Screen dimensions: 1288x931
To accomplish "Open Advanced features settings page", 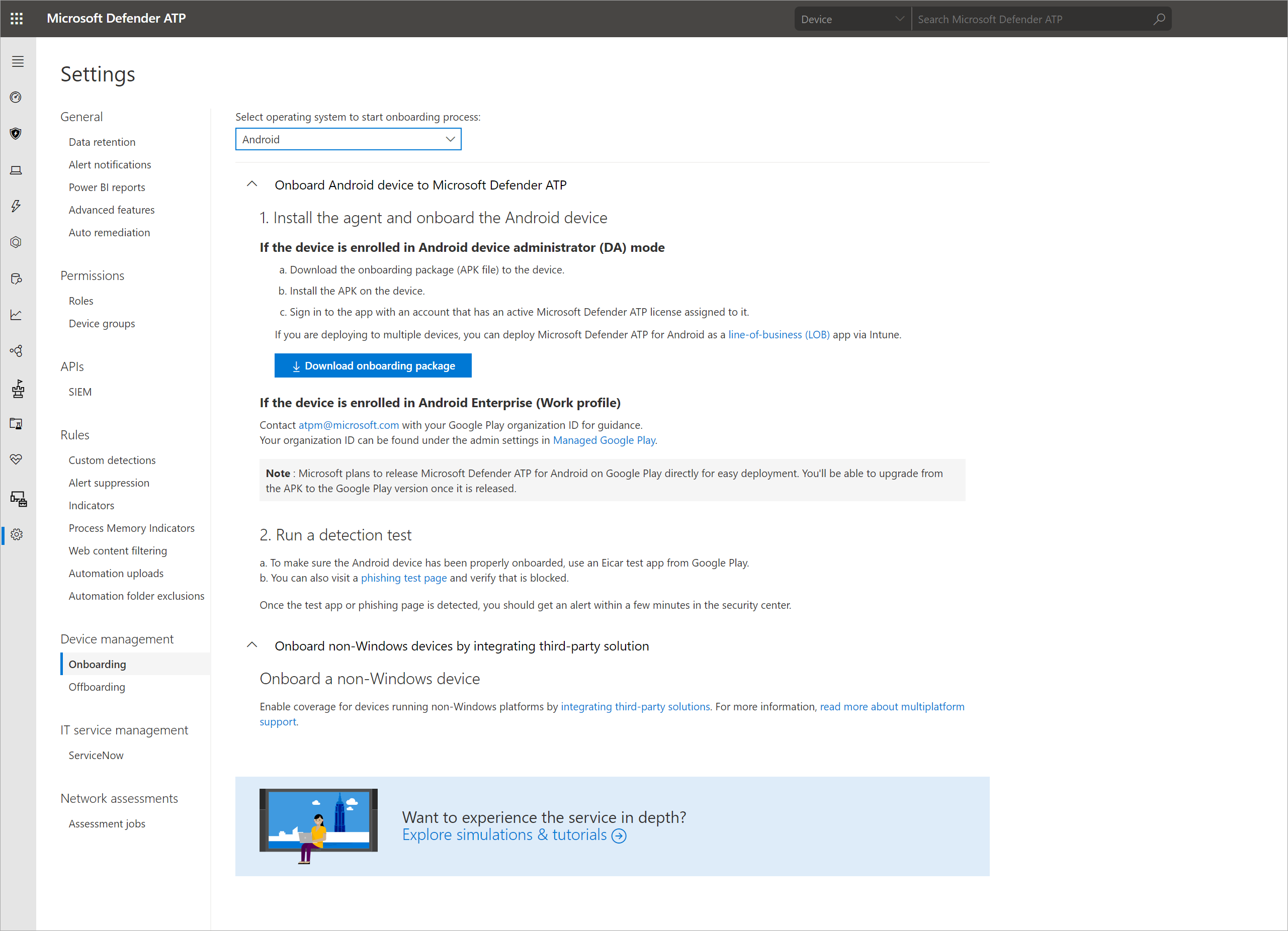I will [x=111, y=210].
